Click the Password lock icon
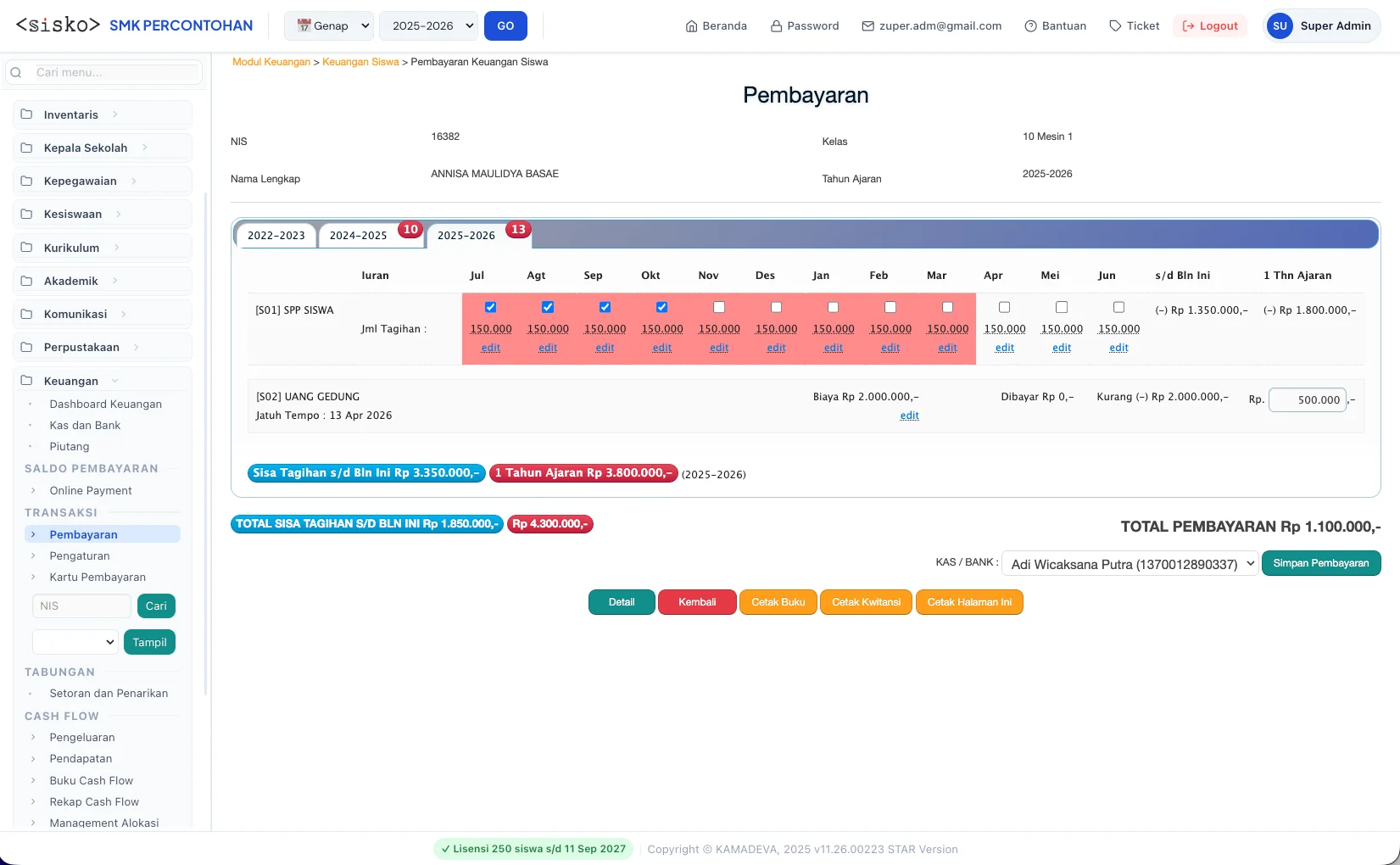Viewport: 1400px width, 865px height. click(776, 26)
